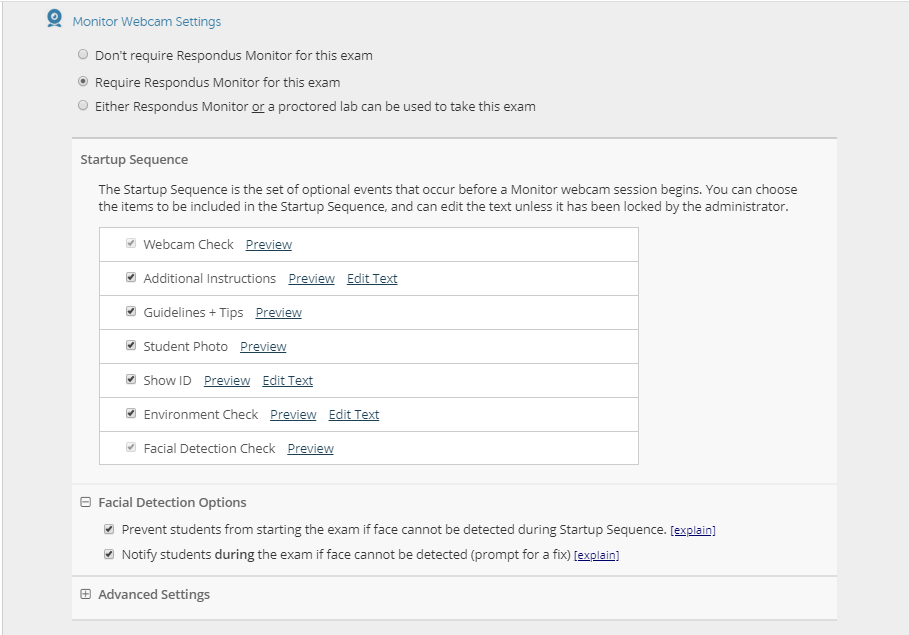Choose the "Either Respondus Monitor or a proctored lab" radio

(83, 106)
